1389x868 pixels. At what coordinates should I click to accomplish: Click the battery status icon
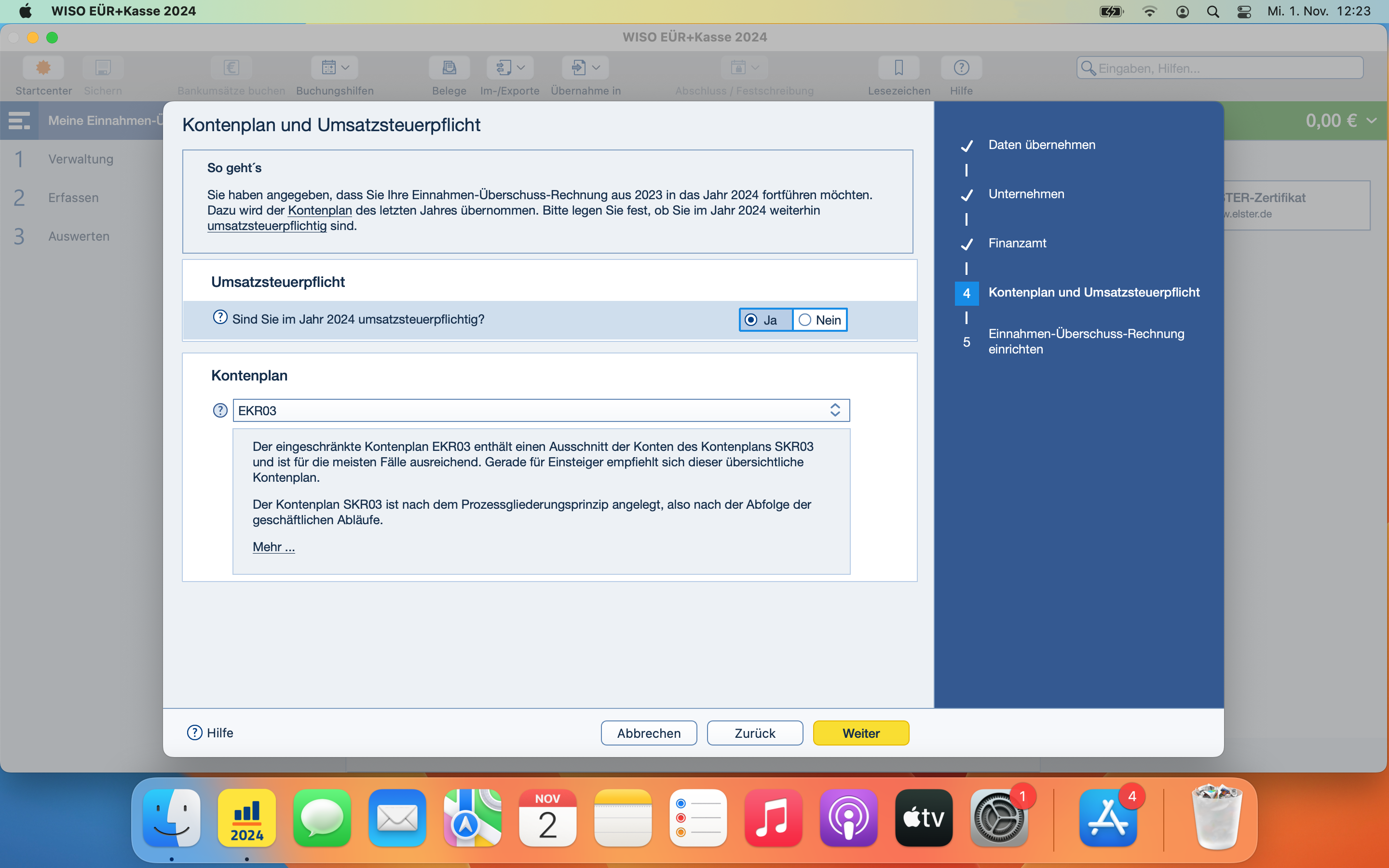[1112, 12]
